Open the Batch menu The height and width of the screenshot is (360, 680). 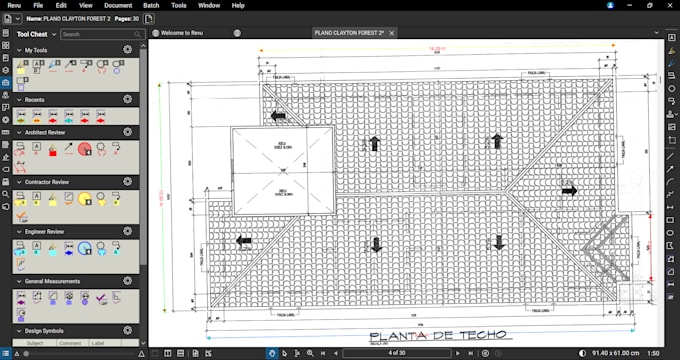coord(151,6)
